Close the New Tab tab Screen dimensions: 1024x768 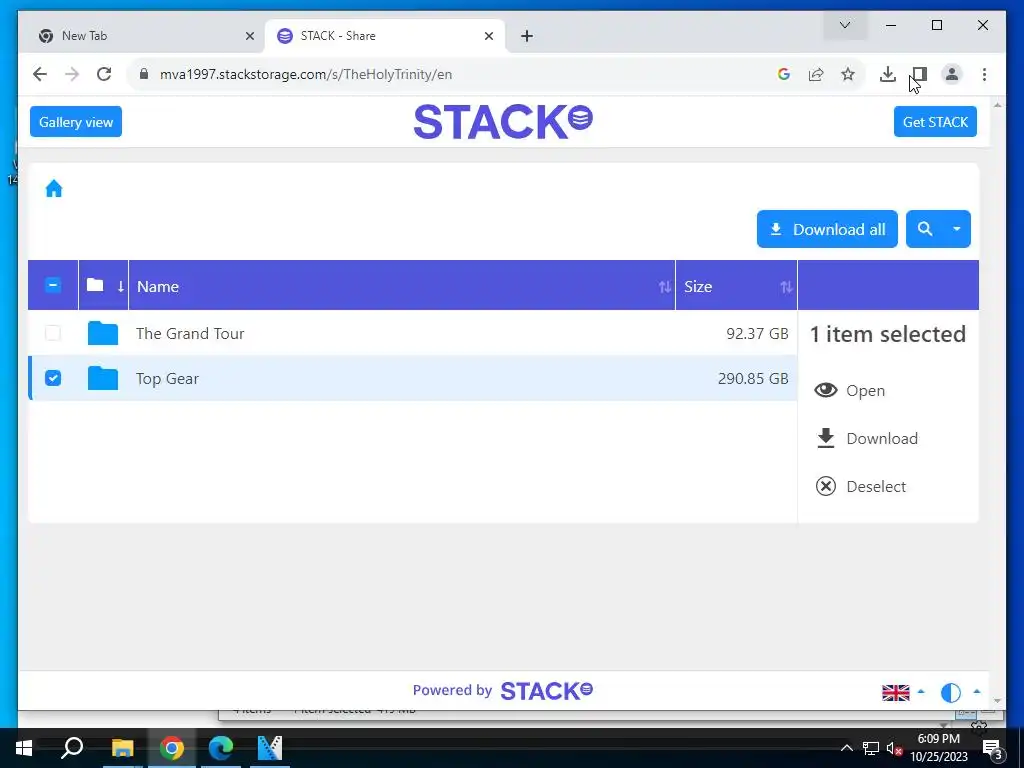pos(249,36)
